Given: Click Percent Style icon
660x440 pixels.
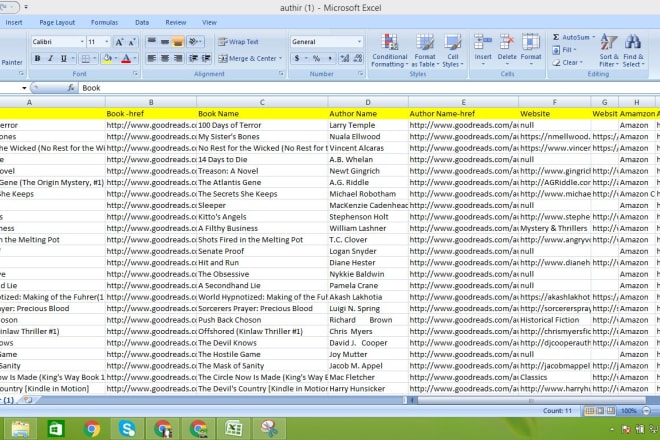Looking at the screenshot, I should [316, 59].
